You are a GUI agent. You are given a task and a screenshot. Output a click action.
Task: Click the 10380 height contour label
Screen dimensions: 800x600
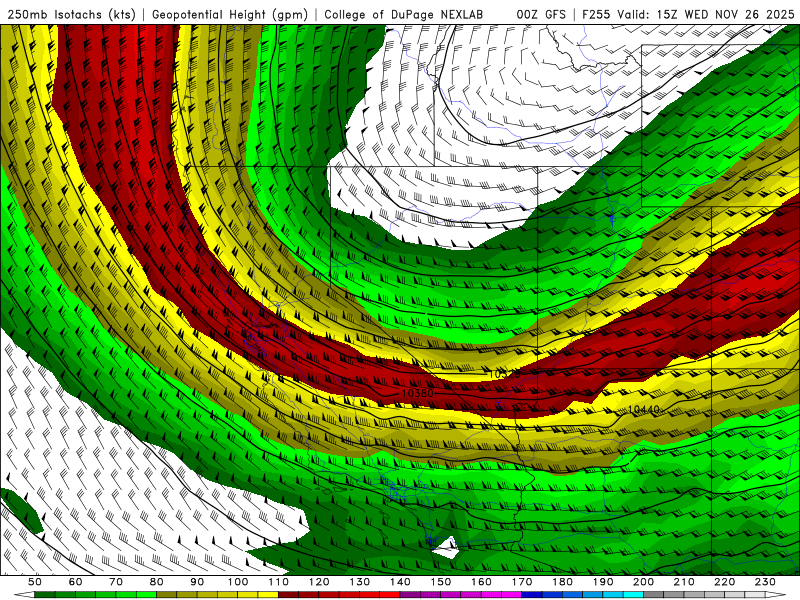[418, 393]
